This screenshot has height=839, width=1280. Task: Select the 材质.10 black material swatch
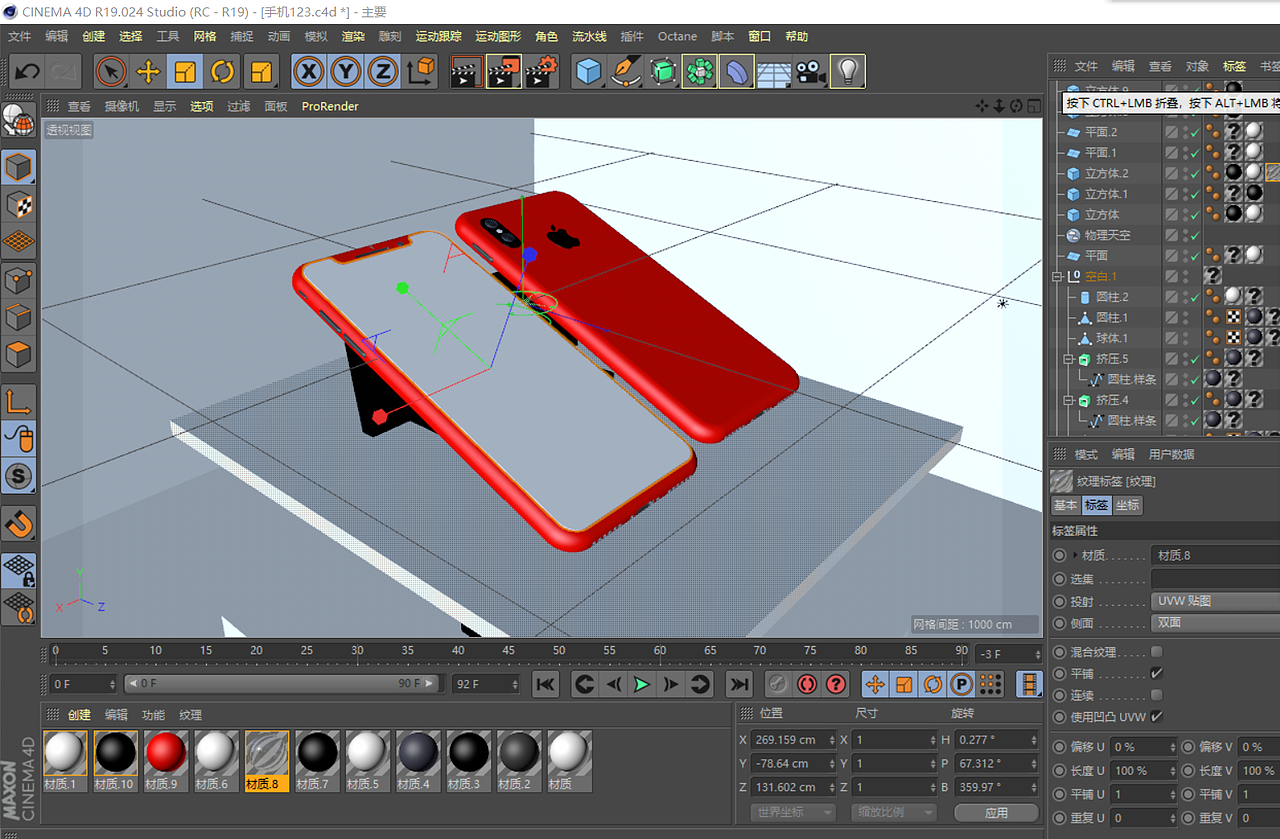click(x=116, y=761)
